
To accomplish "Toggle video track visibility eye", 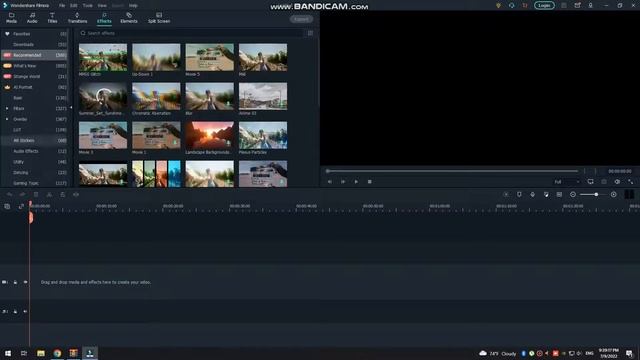I will click(x=25, y=282).
